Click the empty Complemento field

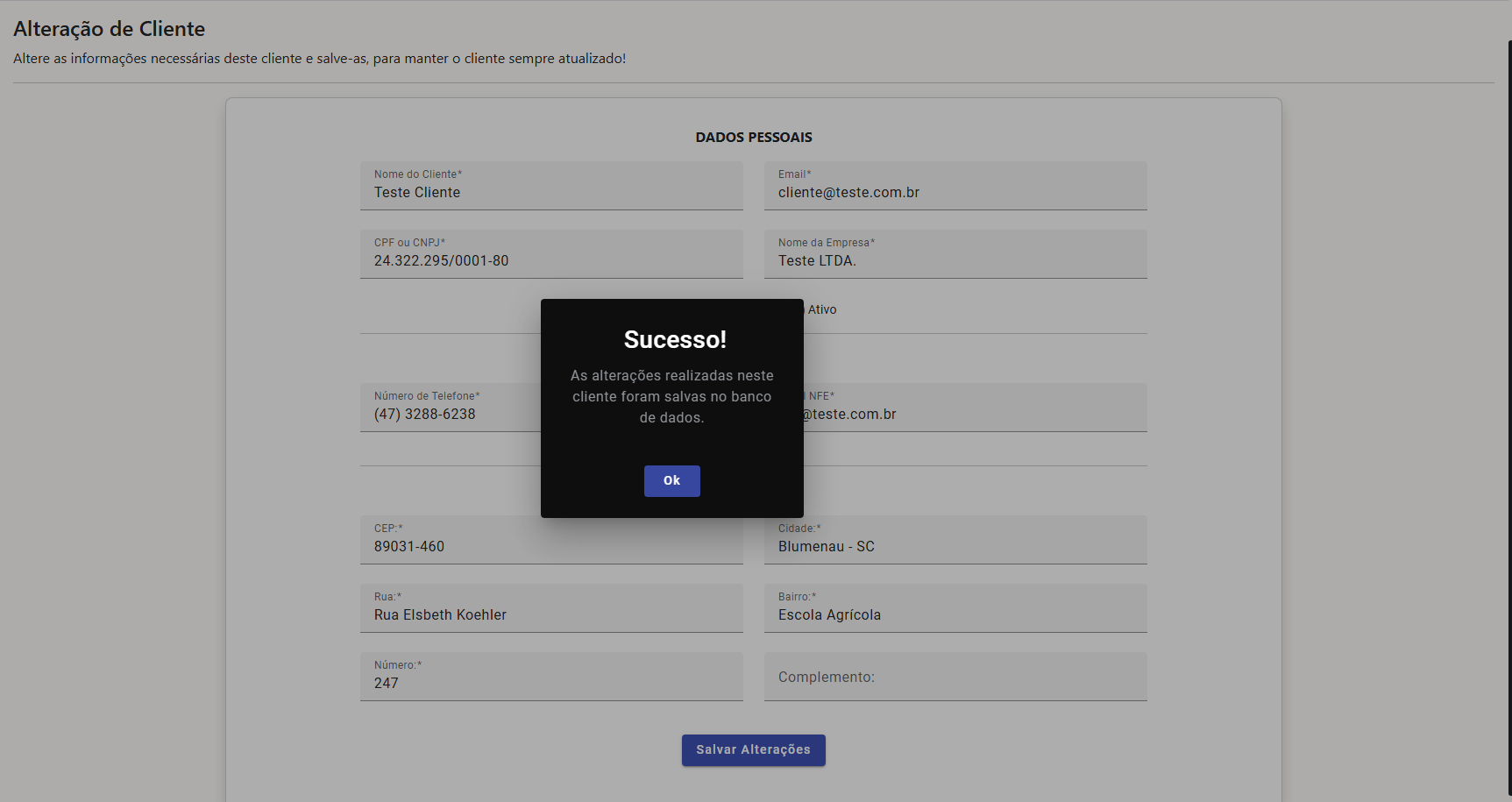click(x=955, y=678)
